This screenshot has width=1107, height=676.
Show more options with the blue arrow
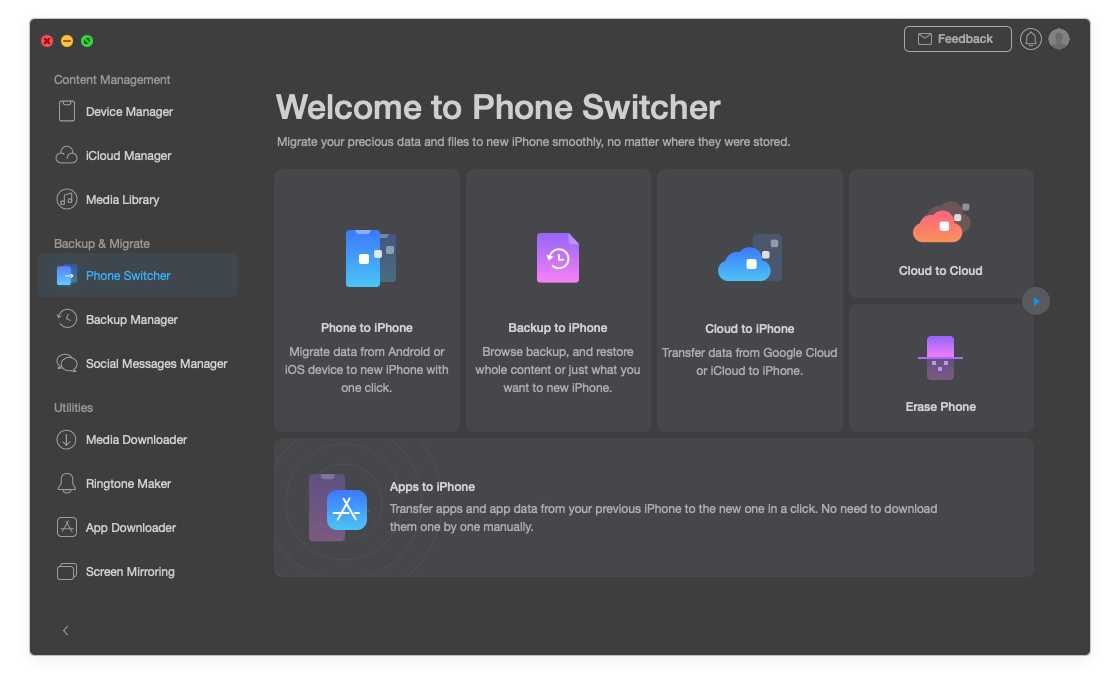pyautogui.click(x=1036, y=301)
